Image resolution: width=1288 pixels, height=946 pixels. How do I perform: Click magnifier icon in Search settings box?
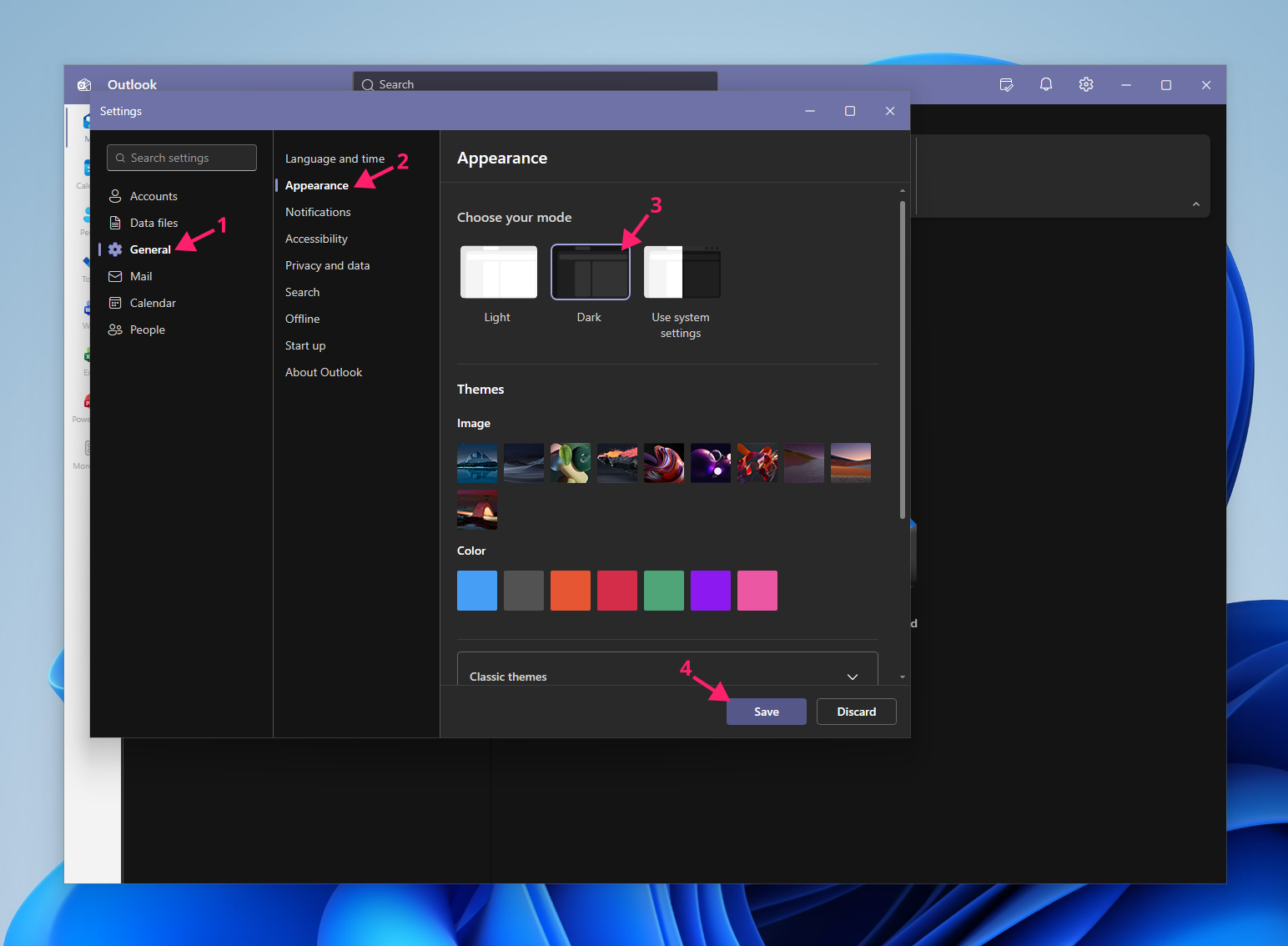[121, 158]
